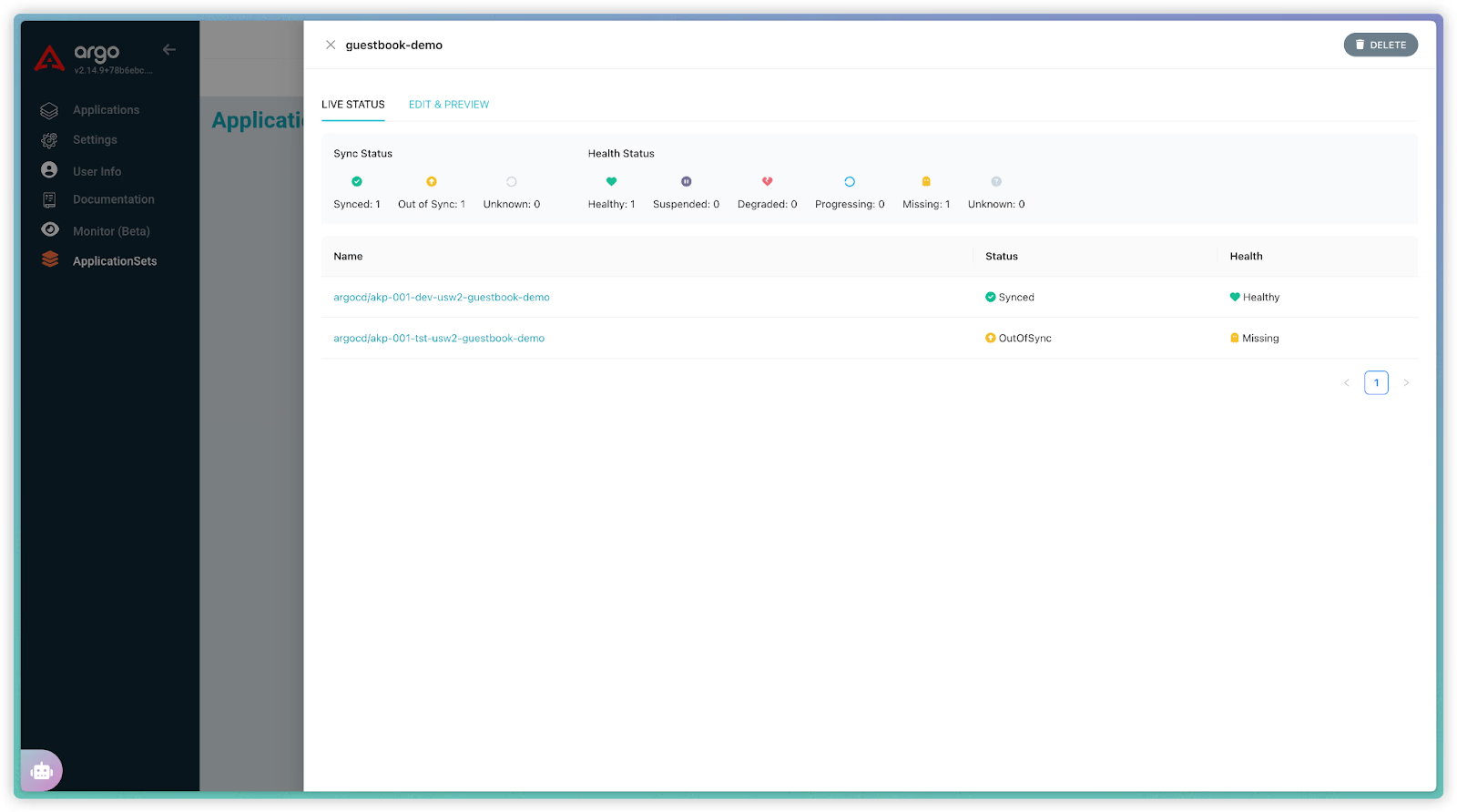Open Monitor (Beta) in the sidebar
The width and height of the screenshot is (1457, 812).
[x=111, y=231]
